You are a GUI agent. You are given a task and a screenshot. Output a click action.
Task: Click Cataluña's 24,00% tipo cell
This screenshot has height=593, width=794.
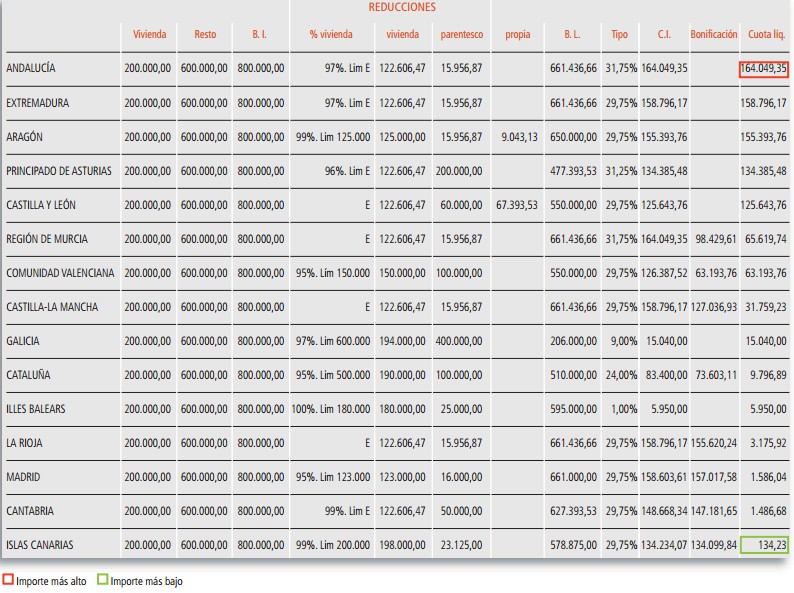click(621, 375)
